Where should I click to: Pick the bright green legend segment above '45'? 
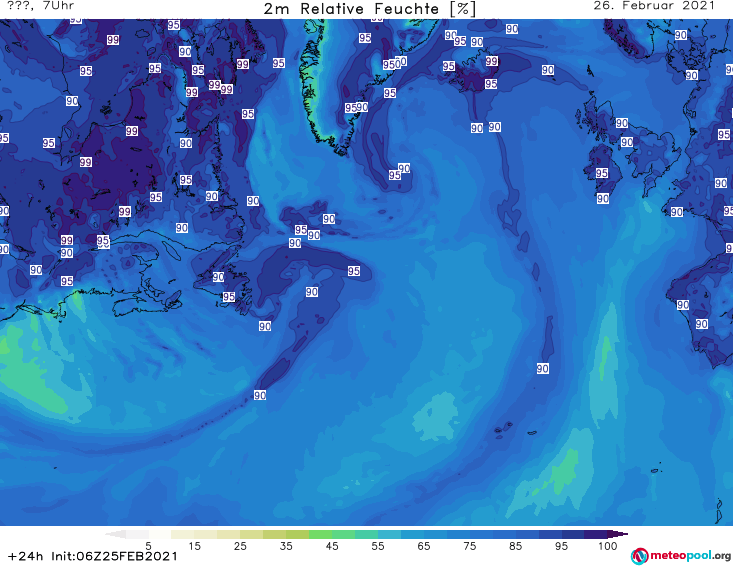pyautogui.click(x=321, y=534)
